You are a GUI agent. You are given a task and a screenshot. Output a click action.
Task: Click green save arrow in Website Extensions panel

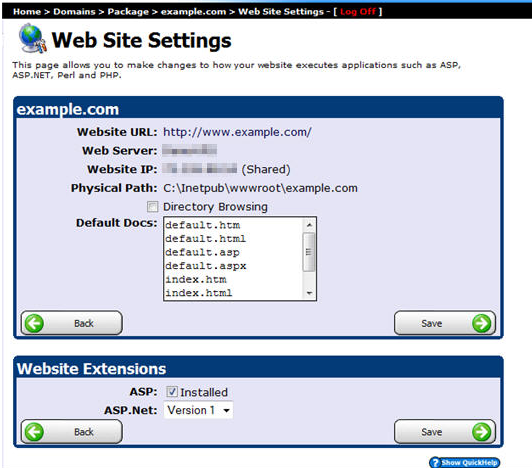(x=481, y=432)
